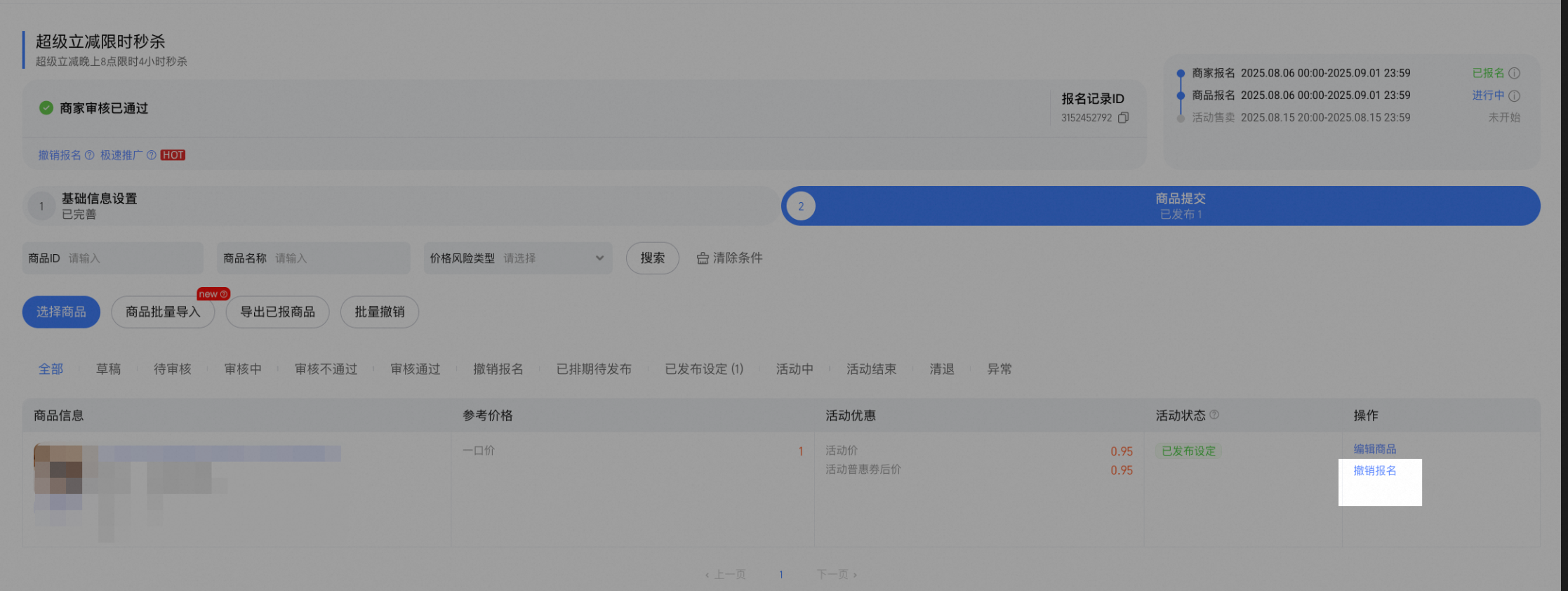Select the 审核通过 tab
This screenshot has width=1568, height=591.
(x=416, y=369)
